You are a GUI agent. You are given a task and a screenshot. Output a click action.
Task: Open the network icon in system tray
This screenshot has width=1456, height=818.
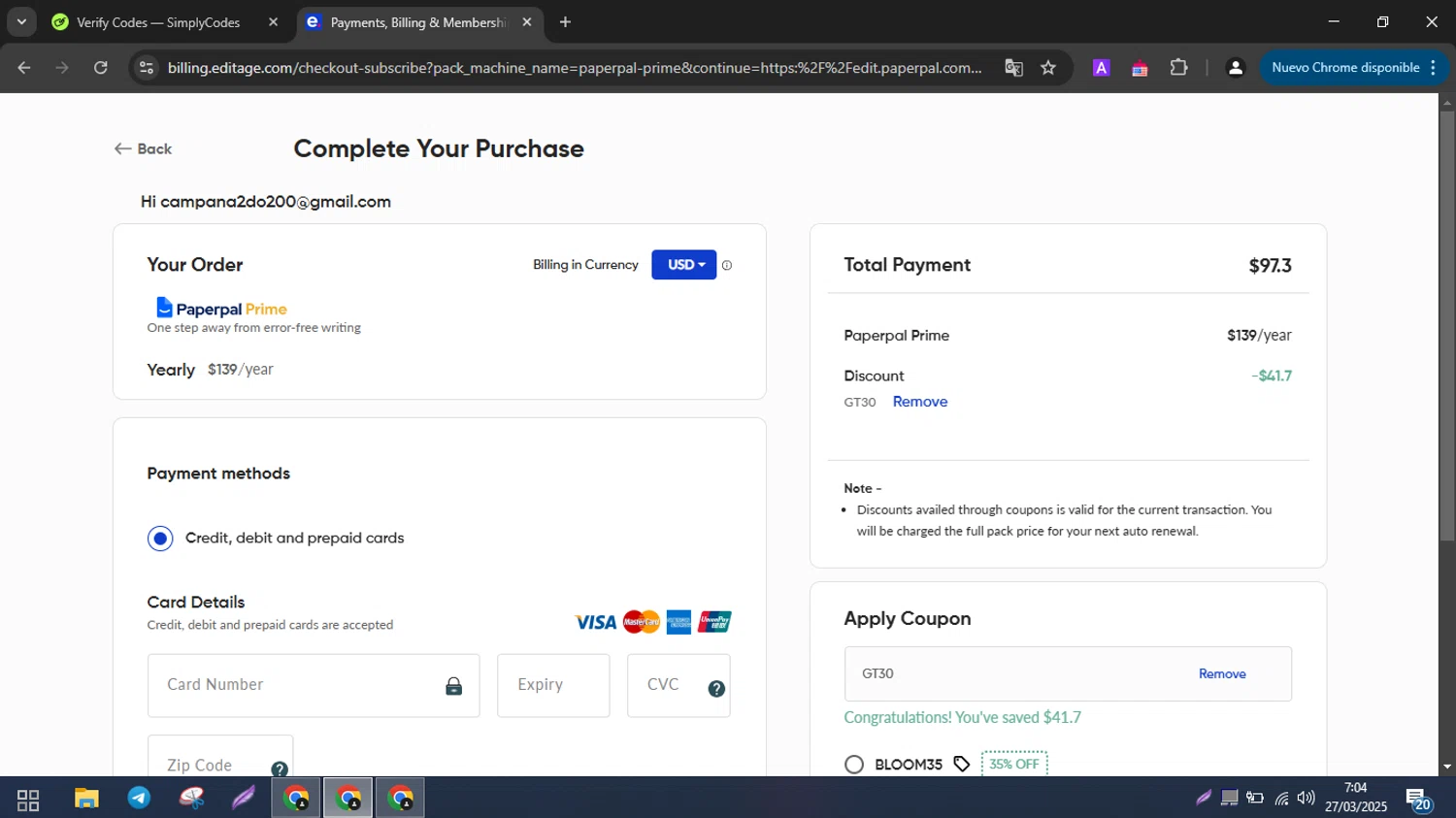click(x=1281, y=799)
